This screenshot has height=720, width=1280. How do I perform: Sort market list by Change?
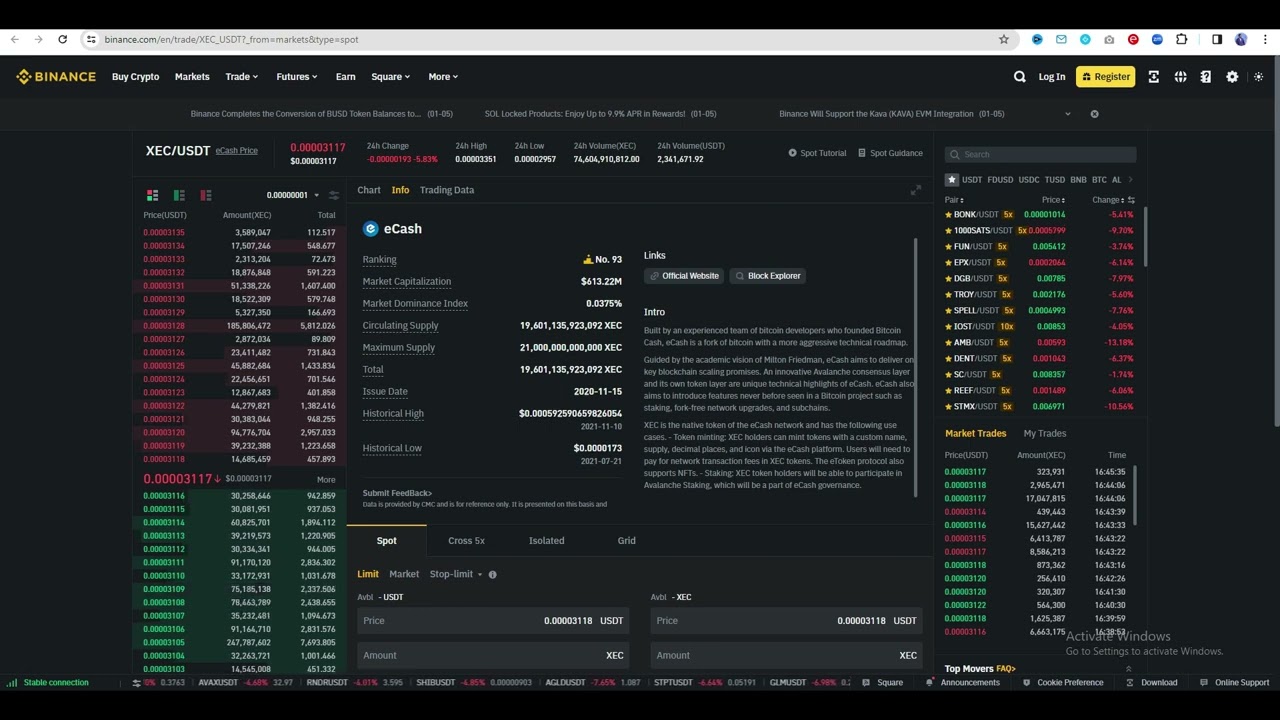[x=1108, y=200]
